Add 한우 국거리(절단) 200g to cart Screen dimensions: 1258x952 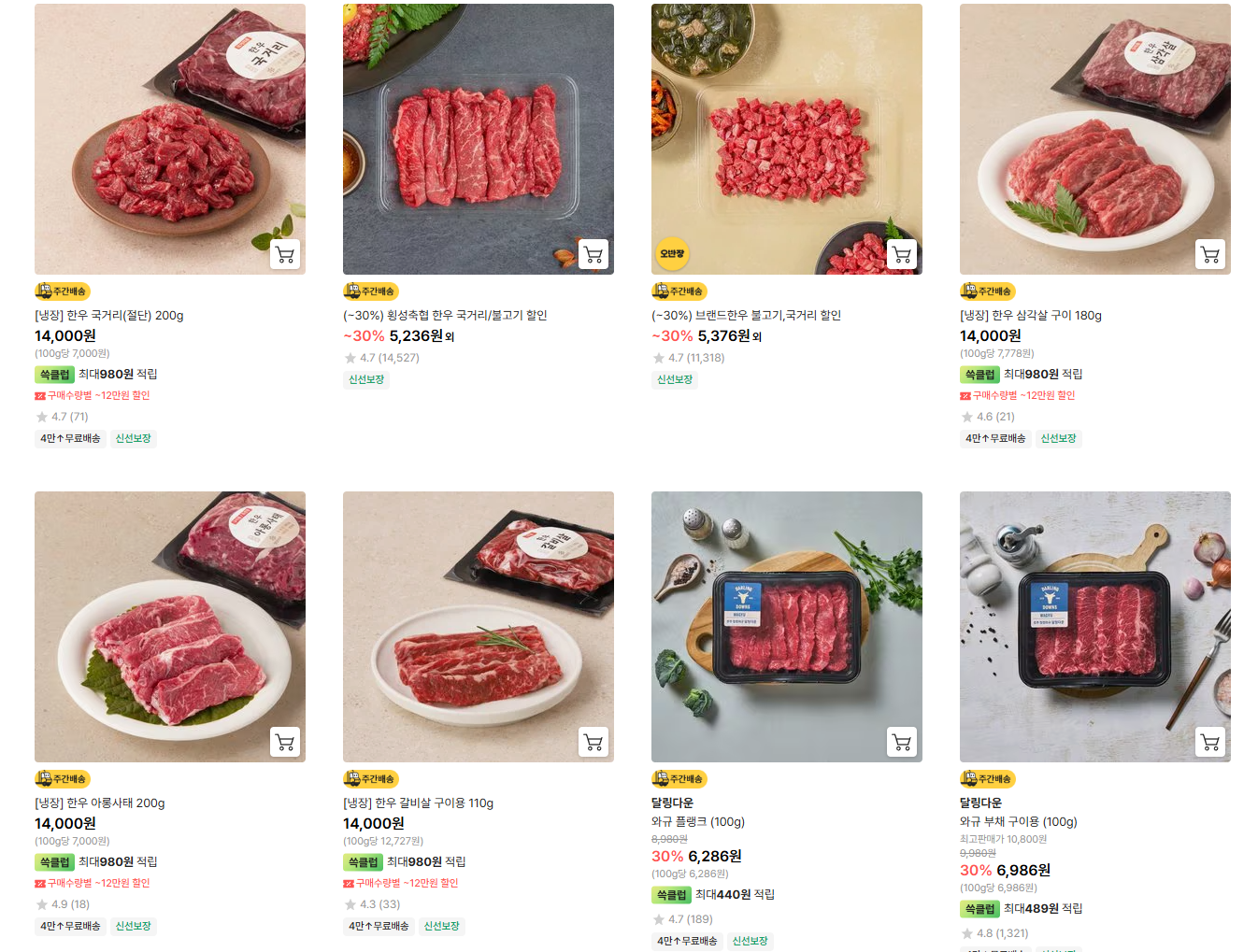[285, 254]
